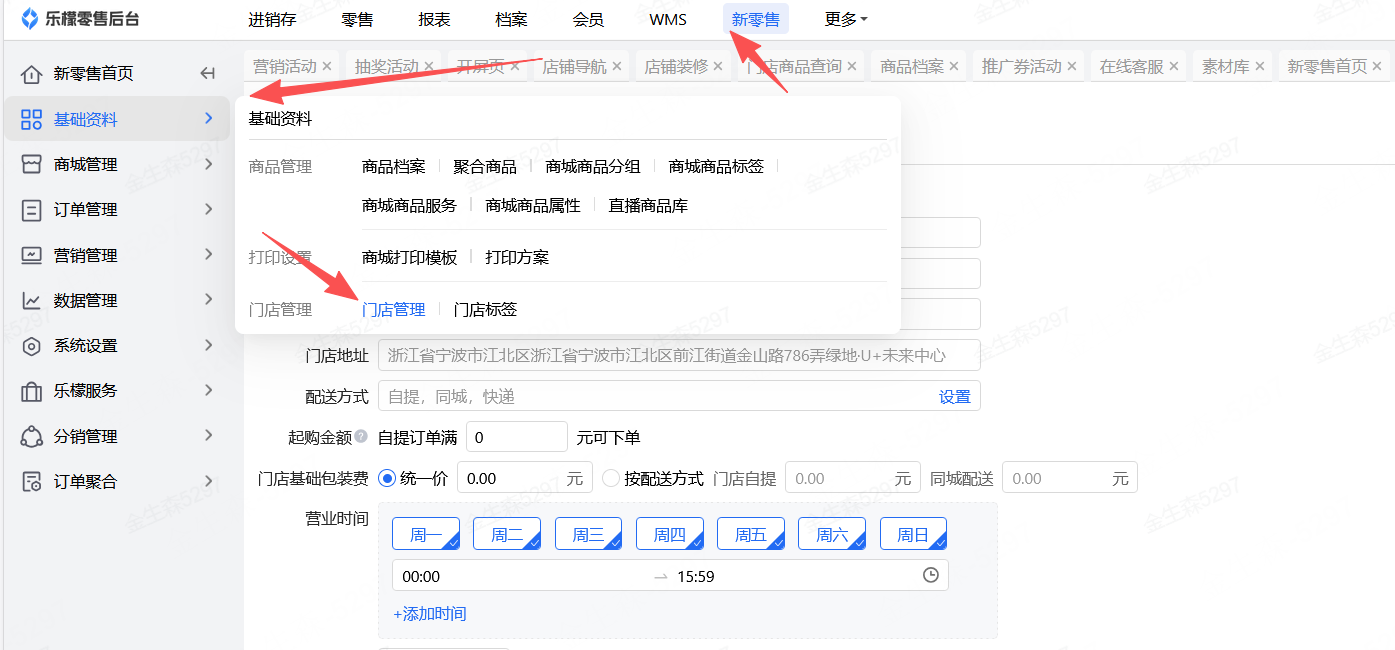
Task: Close the 推广券活动 tab
Action: click(1072, 67)
